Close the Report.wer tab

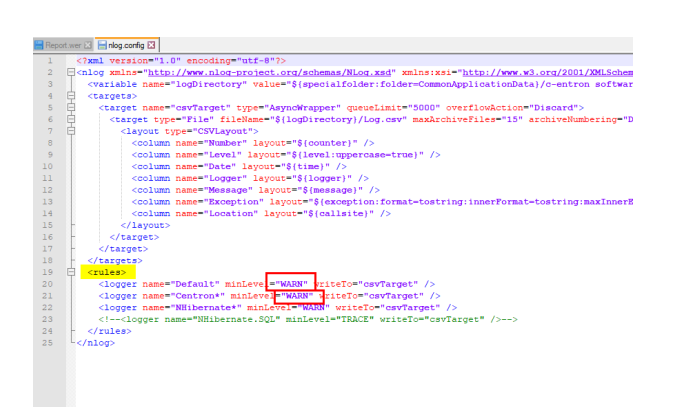[x=87, y=45]
